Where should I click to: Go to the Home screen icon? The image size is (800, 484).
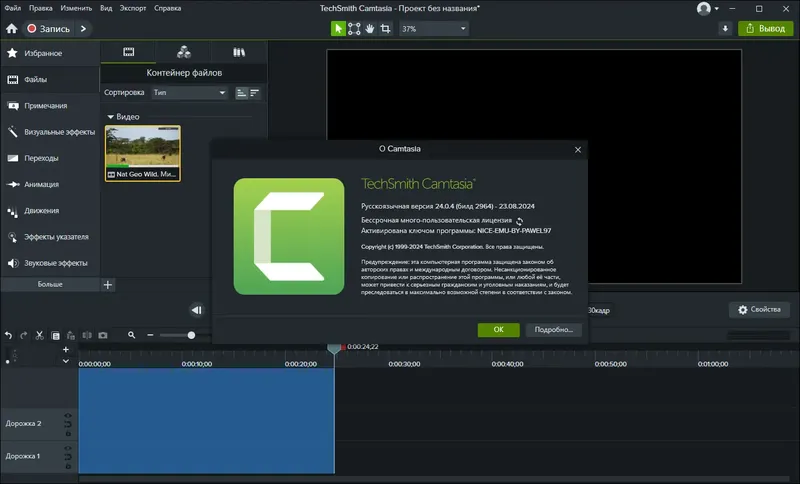12,29
